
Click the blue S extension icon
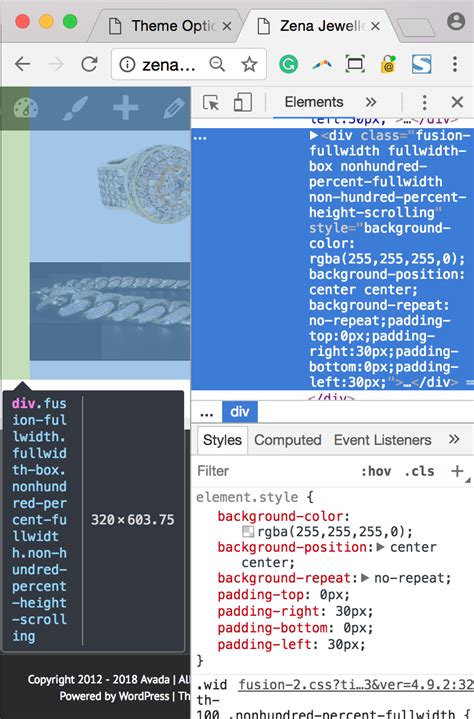pos(421,64)
